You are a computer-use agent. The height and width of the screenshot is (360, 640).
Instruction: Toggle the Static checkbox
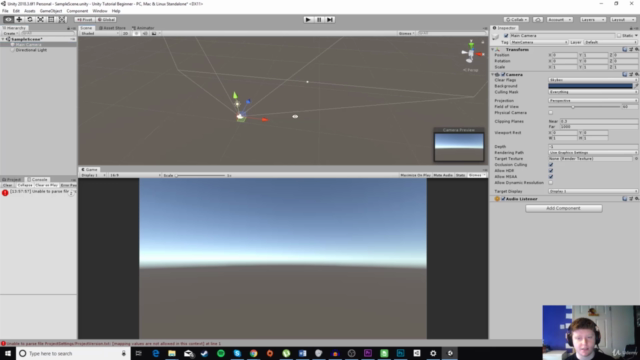[619, 36]
